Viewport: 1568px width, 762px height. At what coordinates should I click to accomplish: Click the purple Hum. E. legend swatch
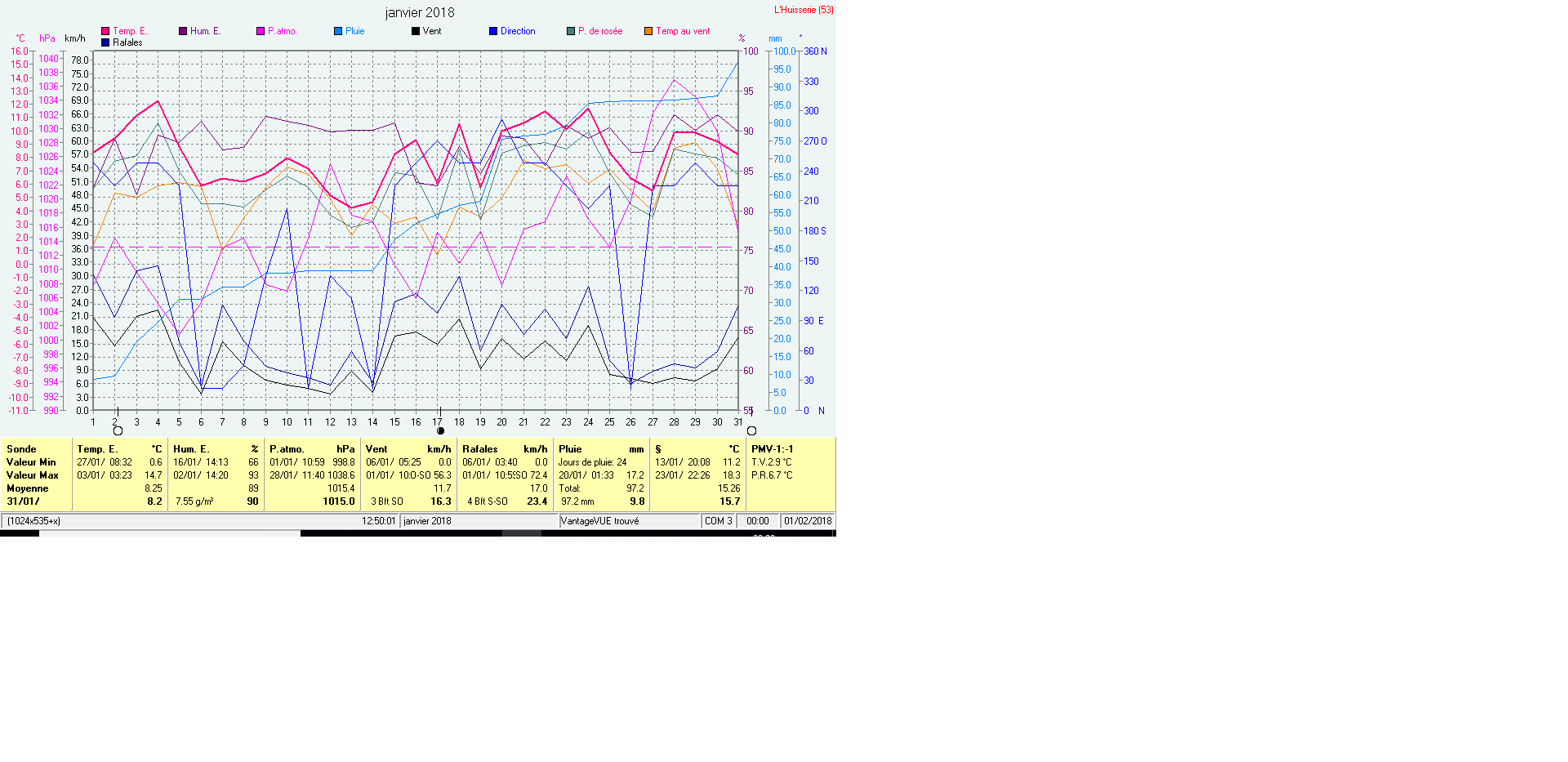click(183, 31)
